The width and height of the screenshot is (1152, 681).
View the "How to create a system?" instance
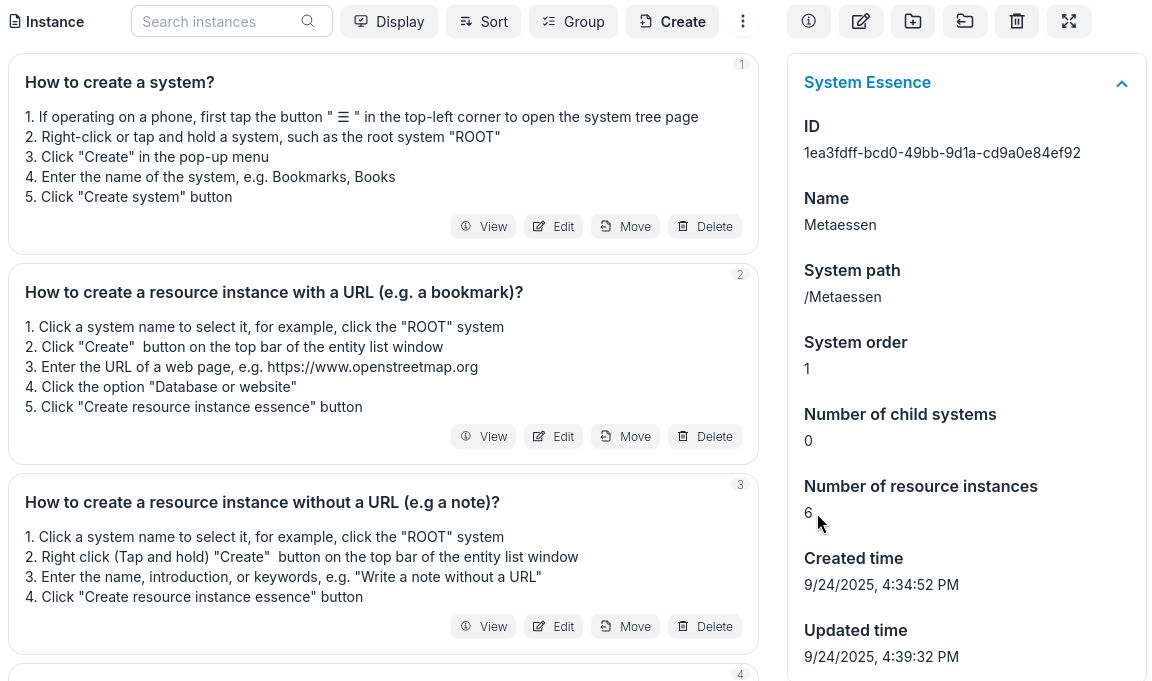coord(483,227)
